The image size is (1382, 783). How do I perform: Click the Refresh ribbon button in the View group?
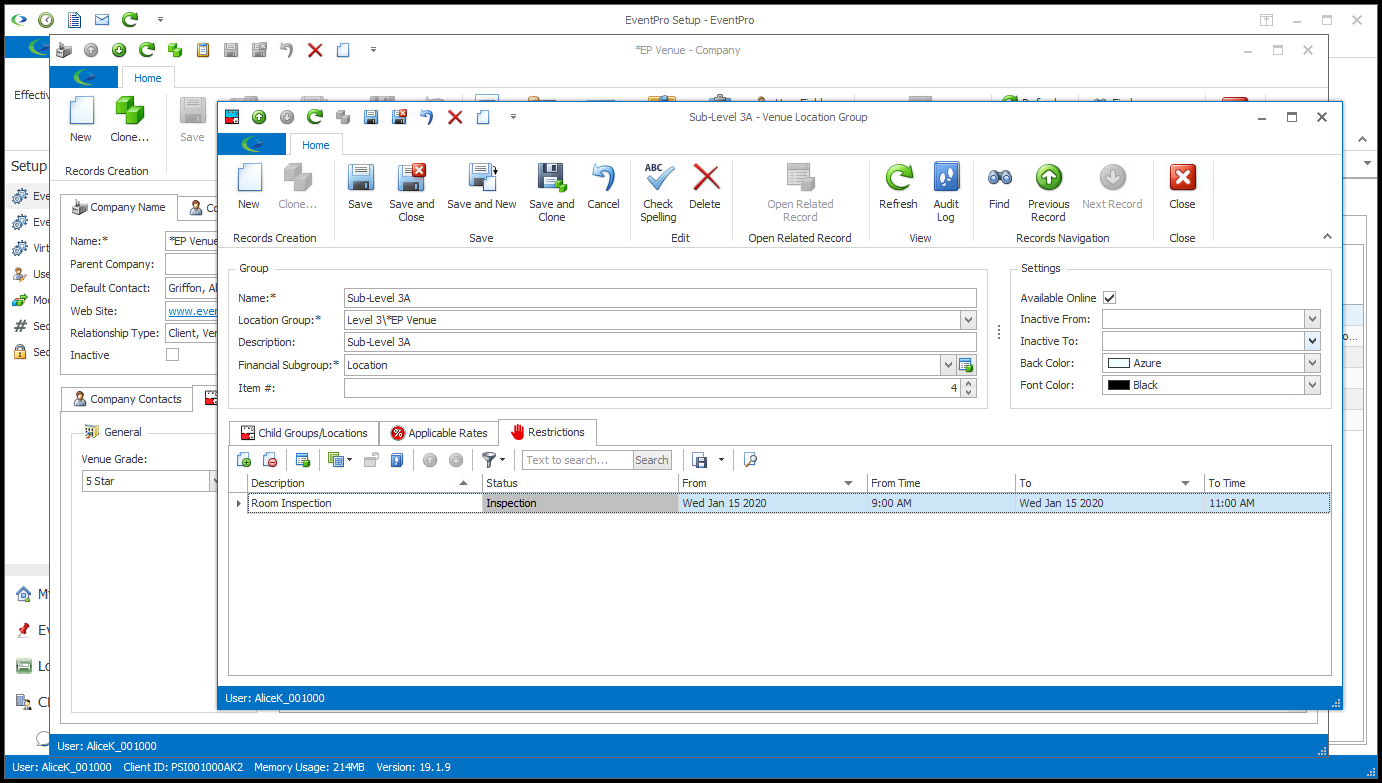pos(898,187)
